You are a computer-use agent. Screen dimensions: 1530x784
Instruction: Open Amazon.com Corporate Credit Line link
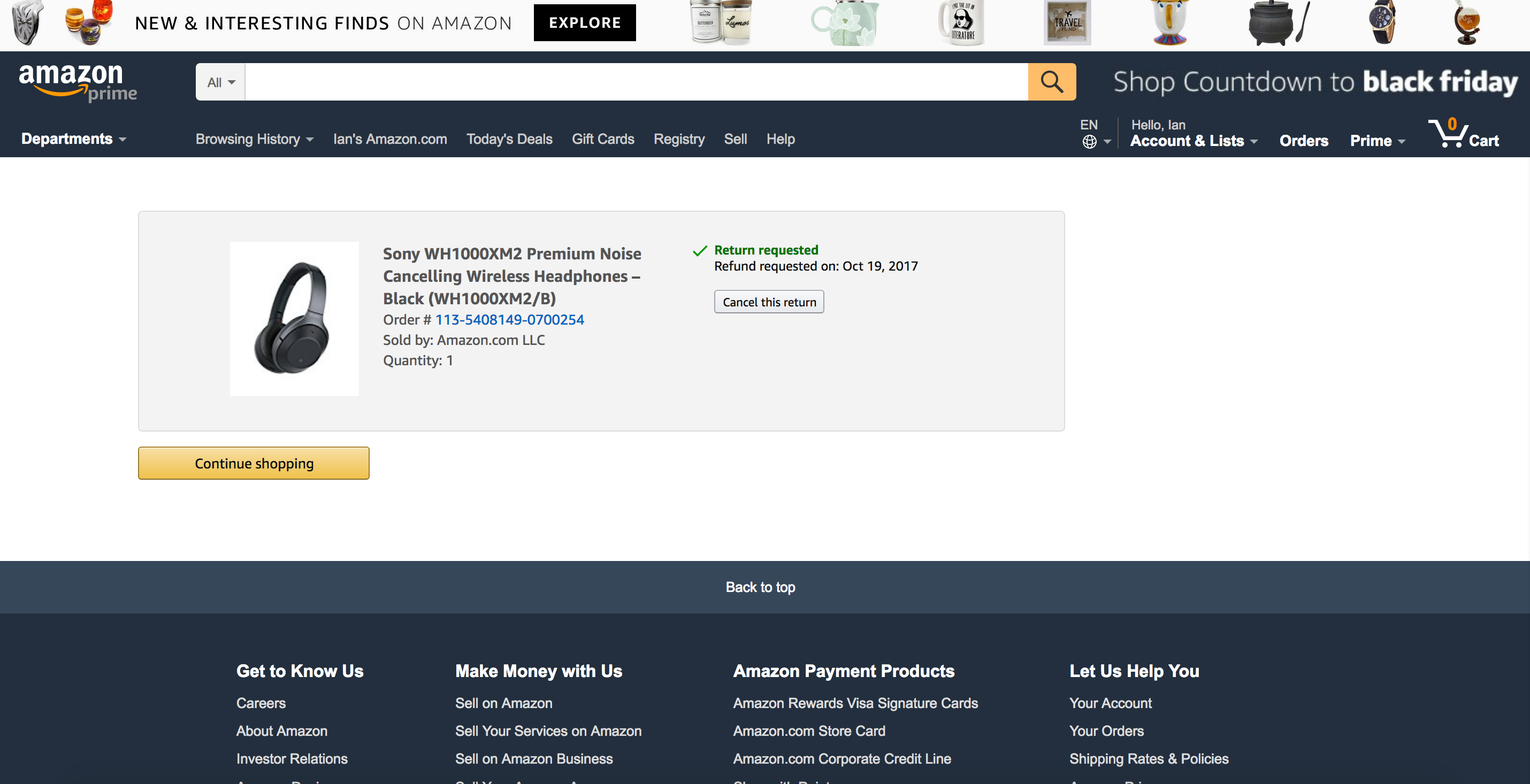click(x=842, y=759)
